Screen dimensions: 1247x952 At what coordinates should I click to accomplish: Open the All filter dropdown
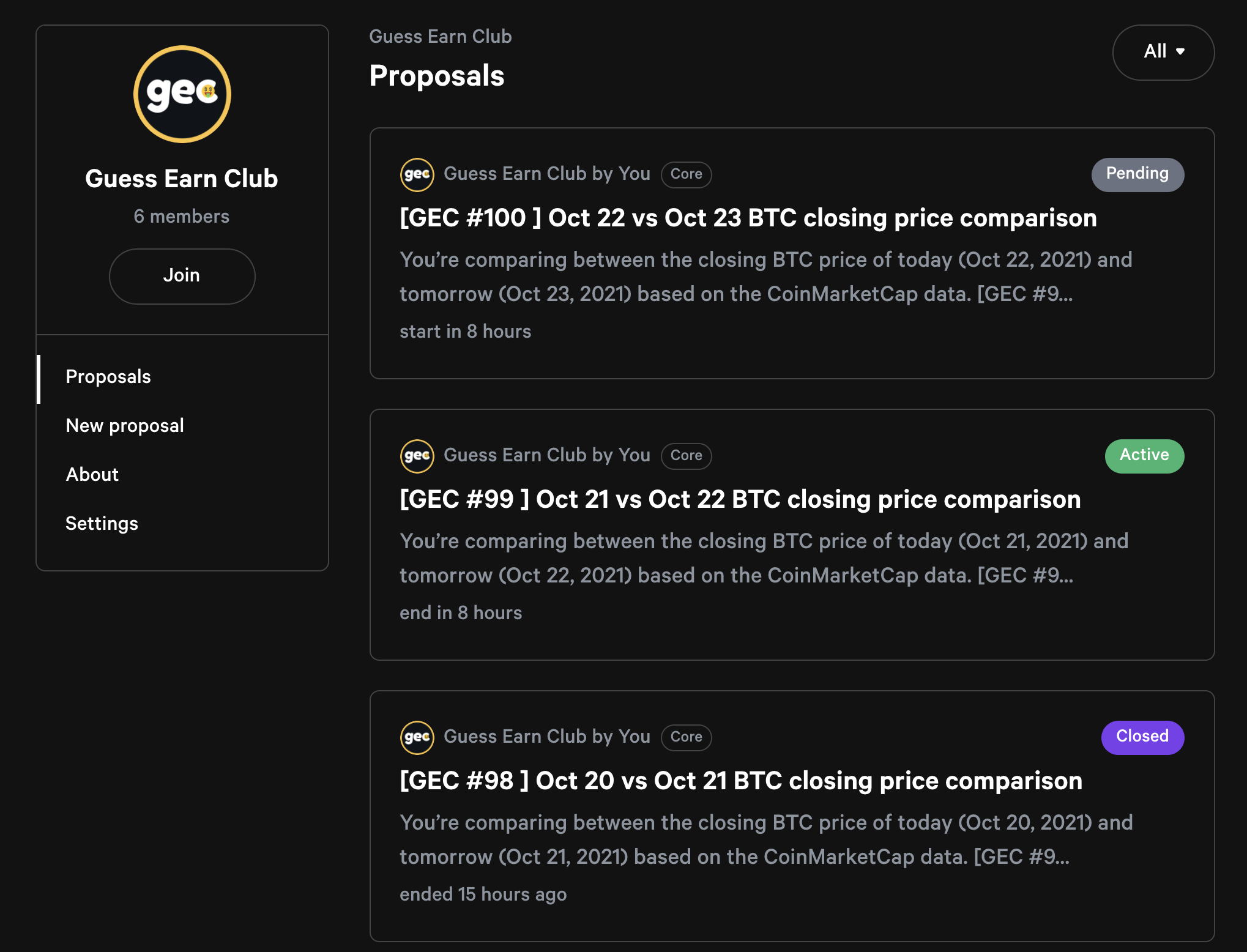click(x=1163, y=52)
